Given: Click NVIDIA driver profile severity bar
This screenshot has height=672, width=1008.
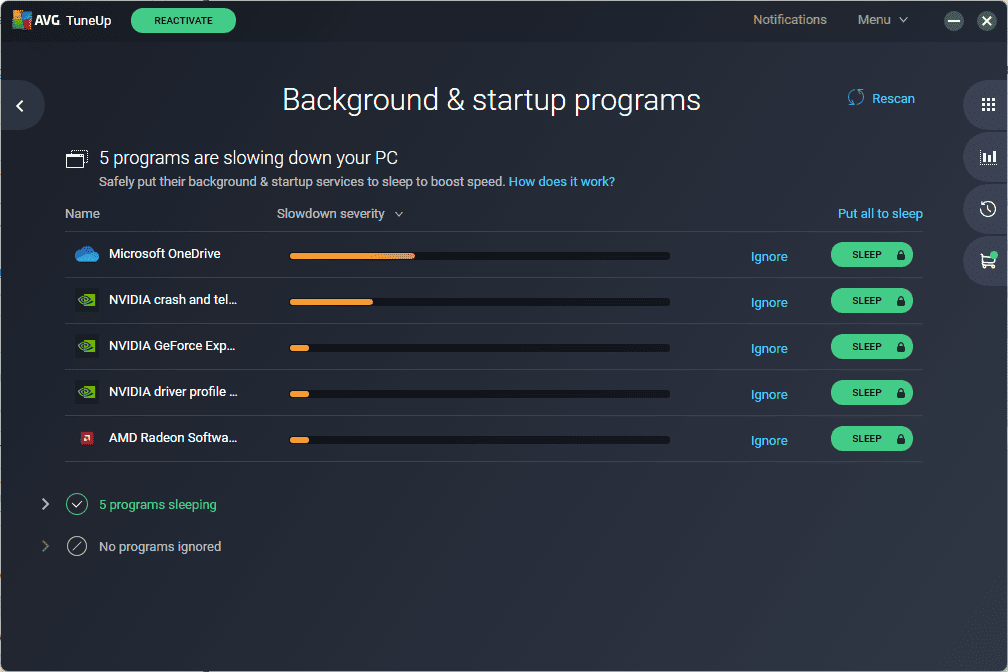Looking at the screenshot, I should tap(480, 394).
